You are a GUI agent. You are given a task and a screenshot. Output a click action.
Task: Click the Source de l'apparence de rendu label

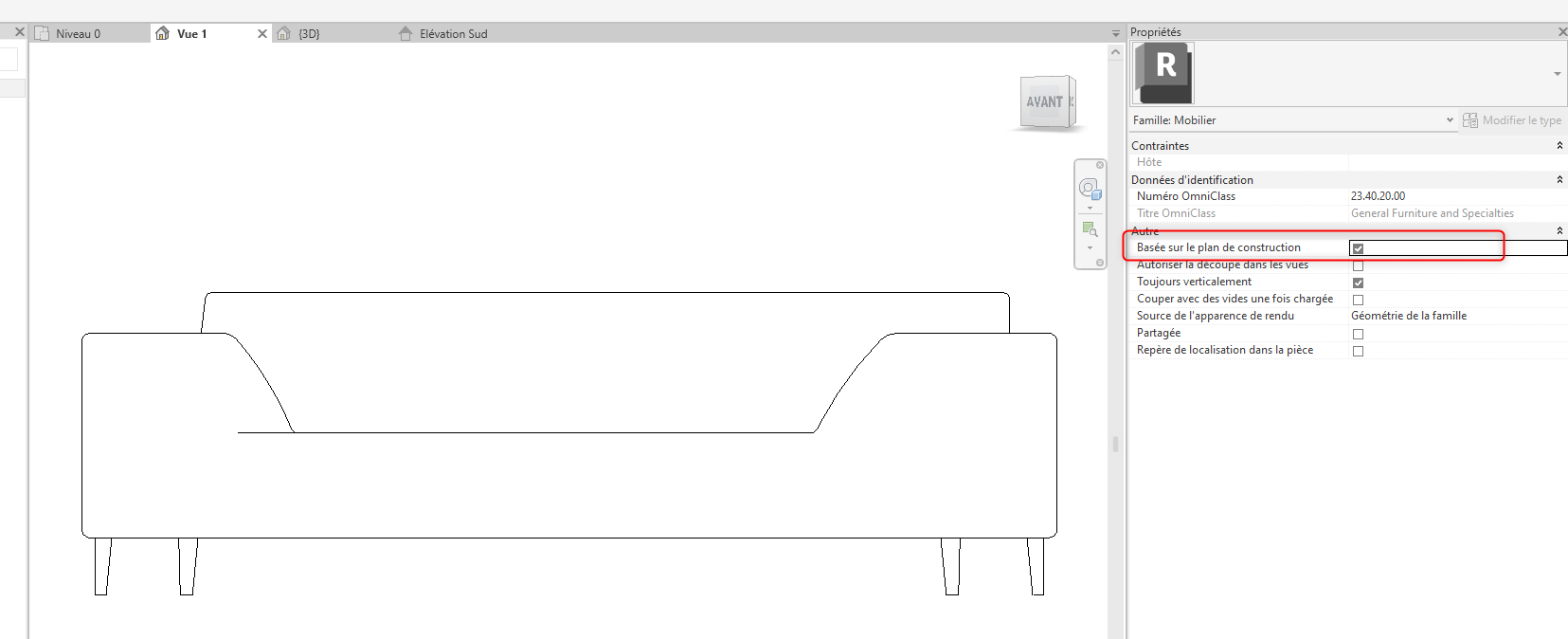(1216, 316)
